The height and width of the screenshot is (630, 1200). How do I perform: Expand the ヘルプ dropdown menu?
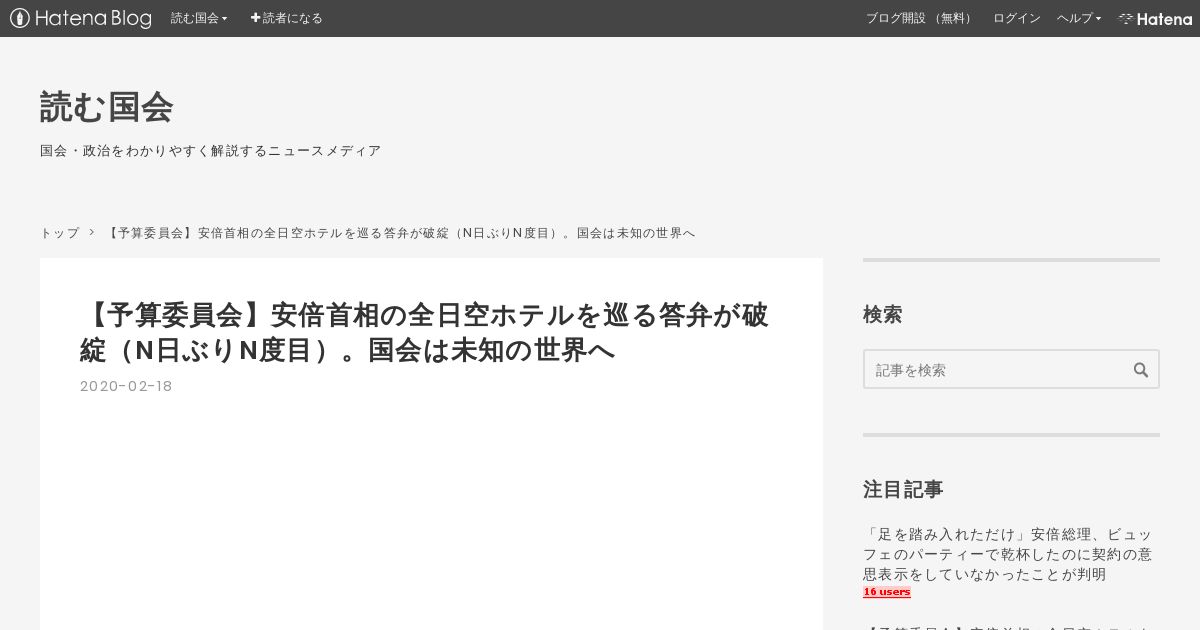coord(1079,18)
